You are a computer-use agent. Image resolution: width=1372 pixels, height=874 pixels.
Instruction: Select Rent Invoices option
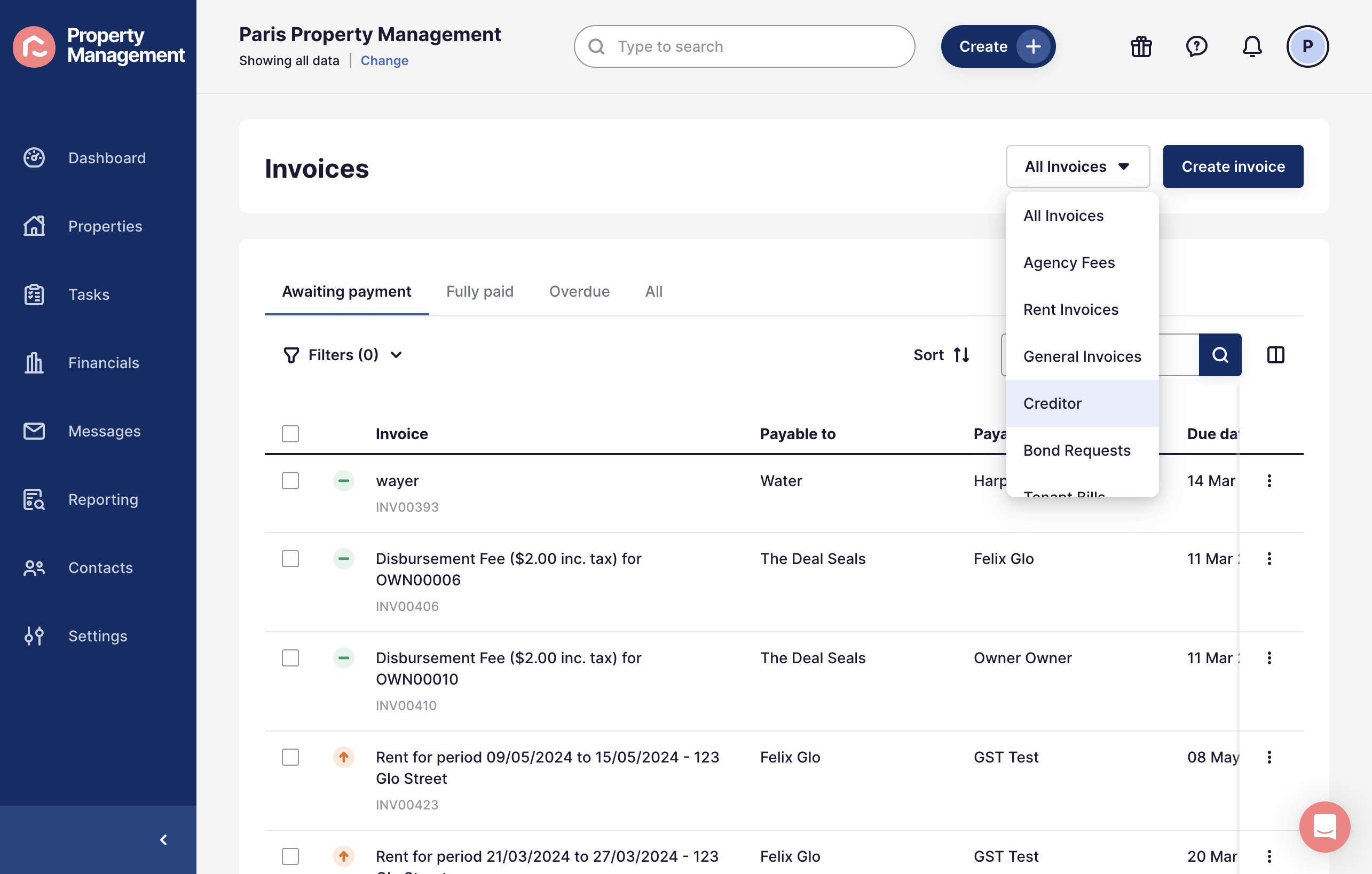pos(1082,309)
